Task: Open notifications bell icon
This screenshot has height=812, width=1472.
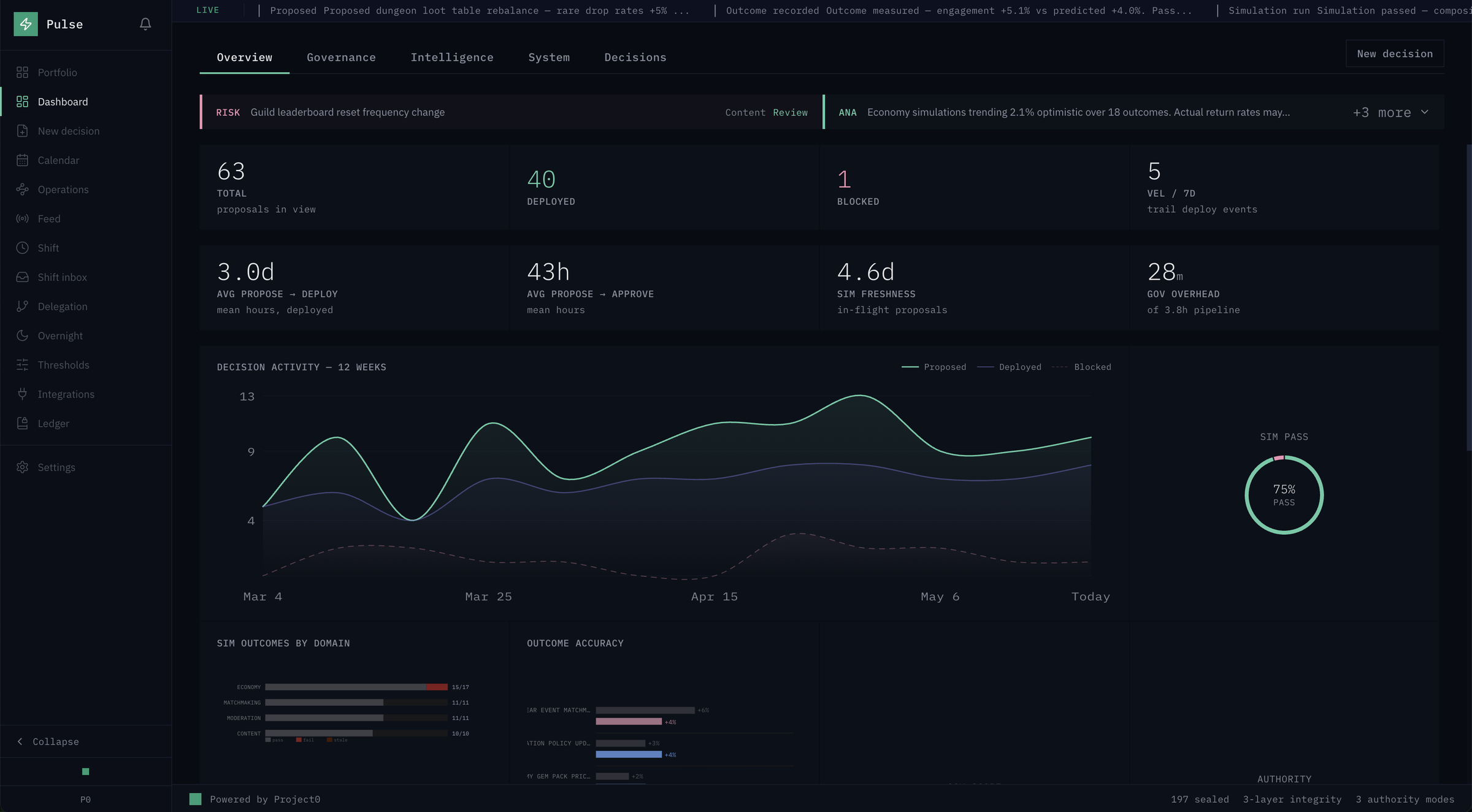Action: (x=145, y=24)
